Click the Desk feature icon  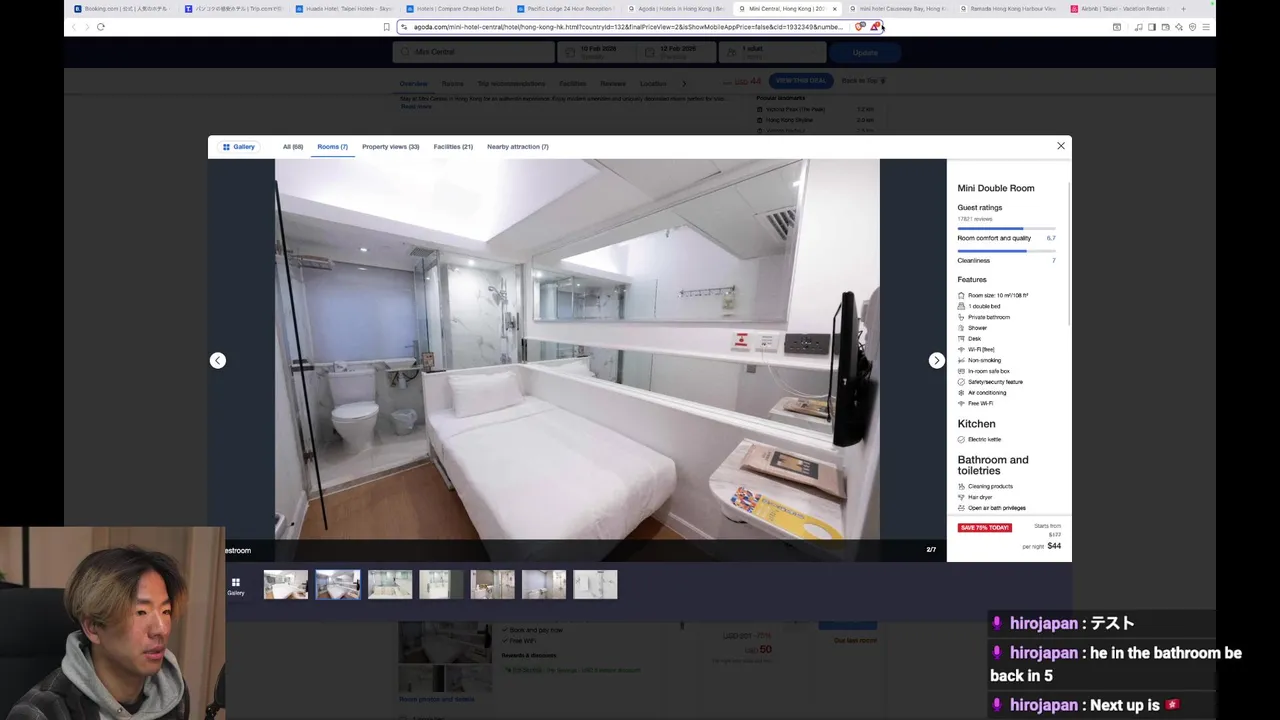961,339
